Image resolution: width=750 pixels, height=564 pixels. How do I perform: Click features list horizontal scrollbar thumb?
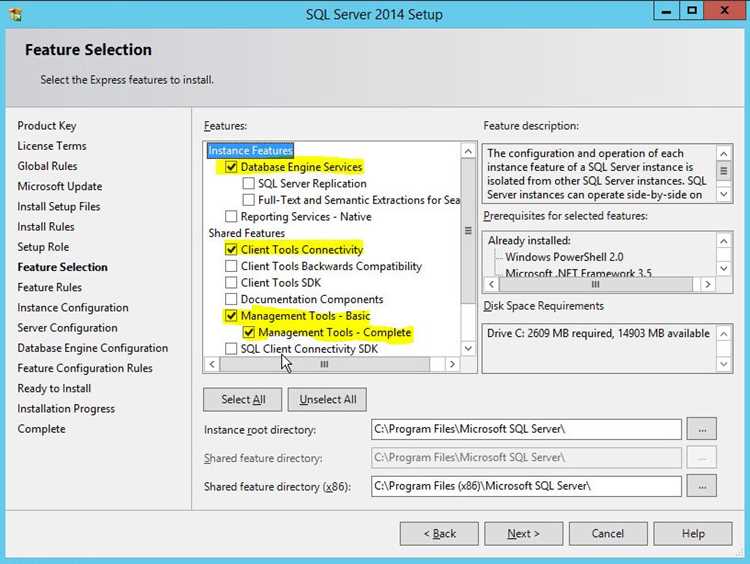pyautogui.click(x=324, y=365)
